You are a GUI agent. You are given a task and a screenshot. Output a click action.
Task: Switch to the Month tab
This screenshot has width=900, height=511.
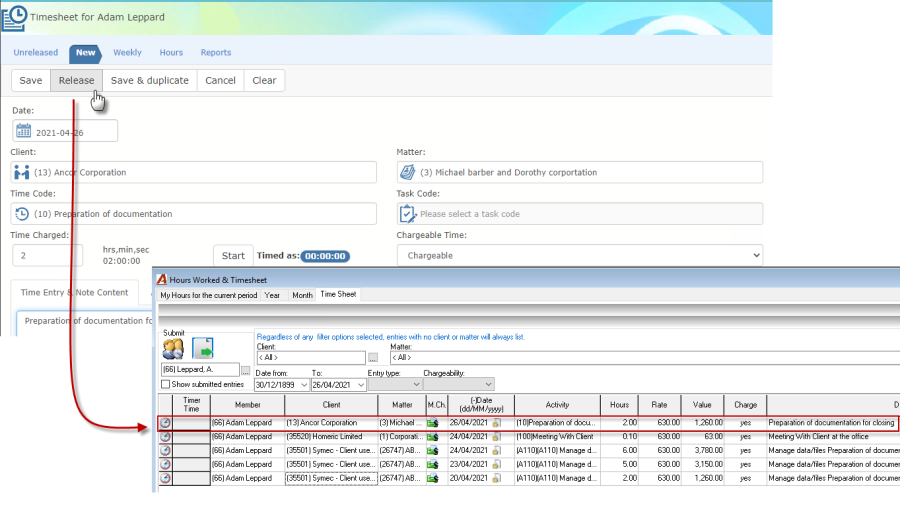point(302,295)
